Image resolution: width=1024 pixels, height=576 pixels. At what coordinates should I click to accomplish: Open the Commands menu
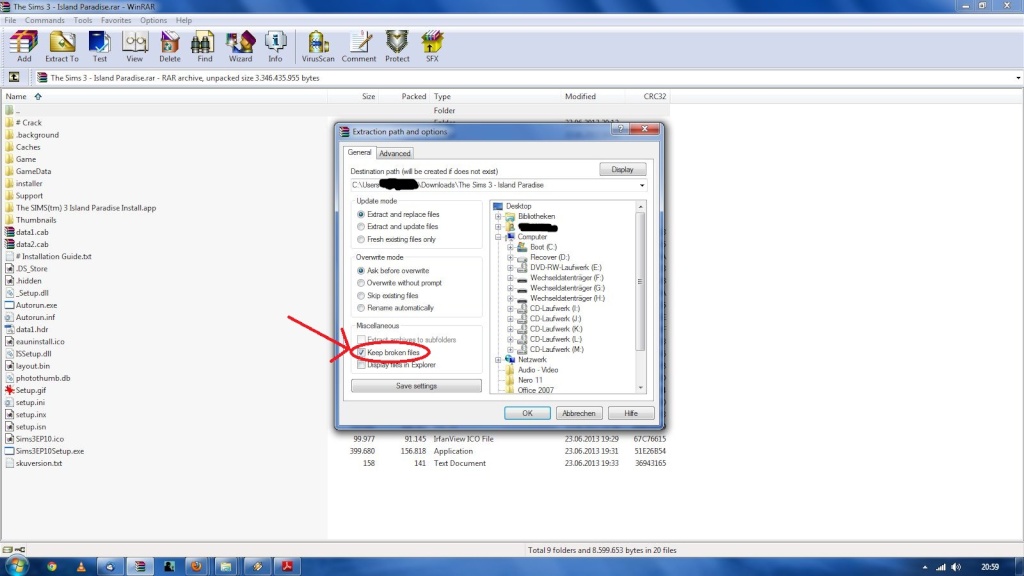pos(44,20)
